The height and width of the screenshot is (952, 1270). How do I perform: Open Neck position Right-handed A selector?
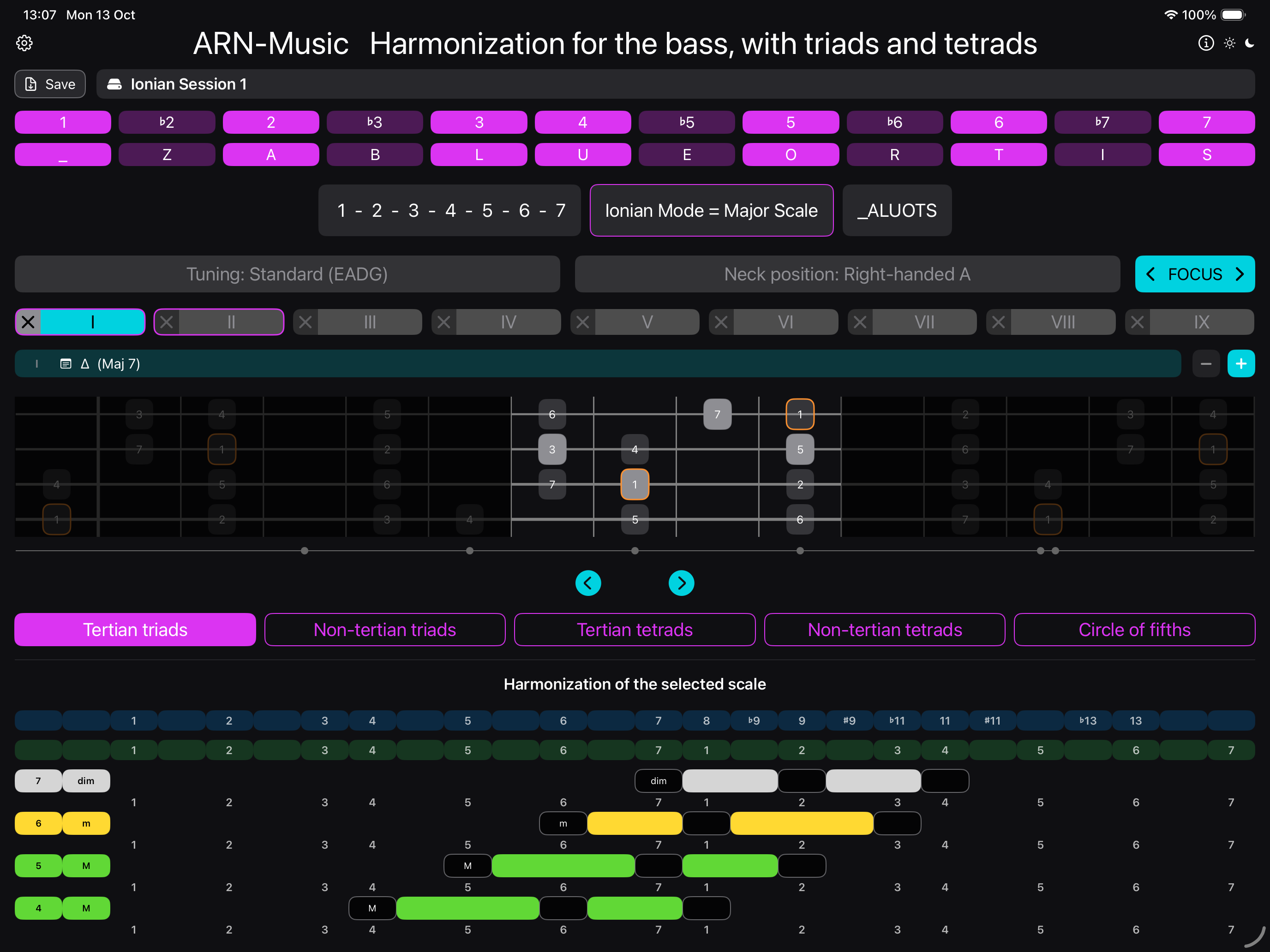(x=847, y=274)
